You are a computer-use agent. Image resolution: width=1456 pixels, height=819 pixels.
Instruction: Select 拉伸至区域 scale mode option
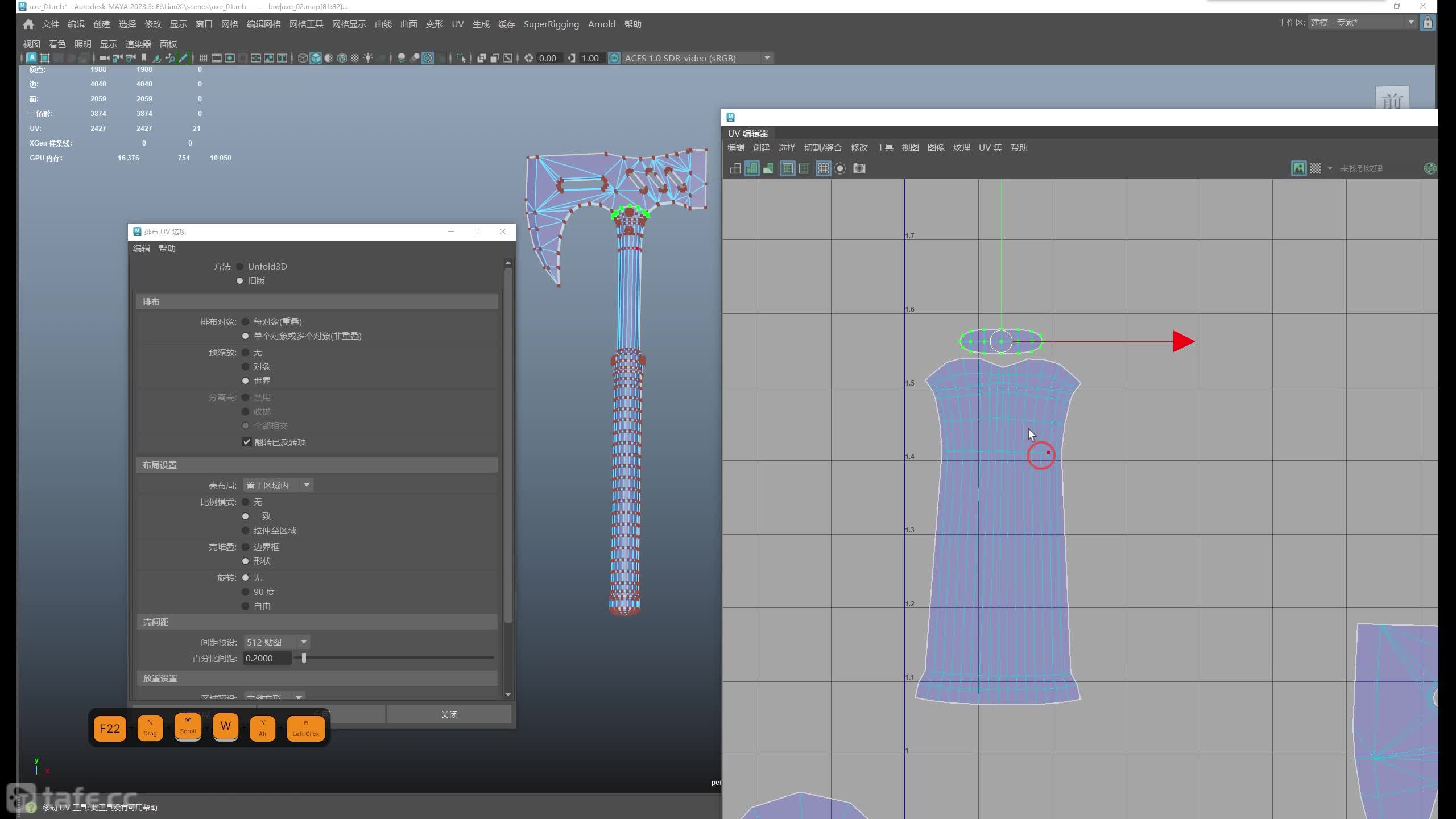[246, 530]
